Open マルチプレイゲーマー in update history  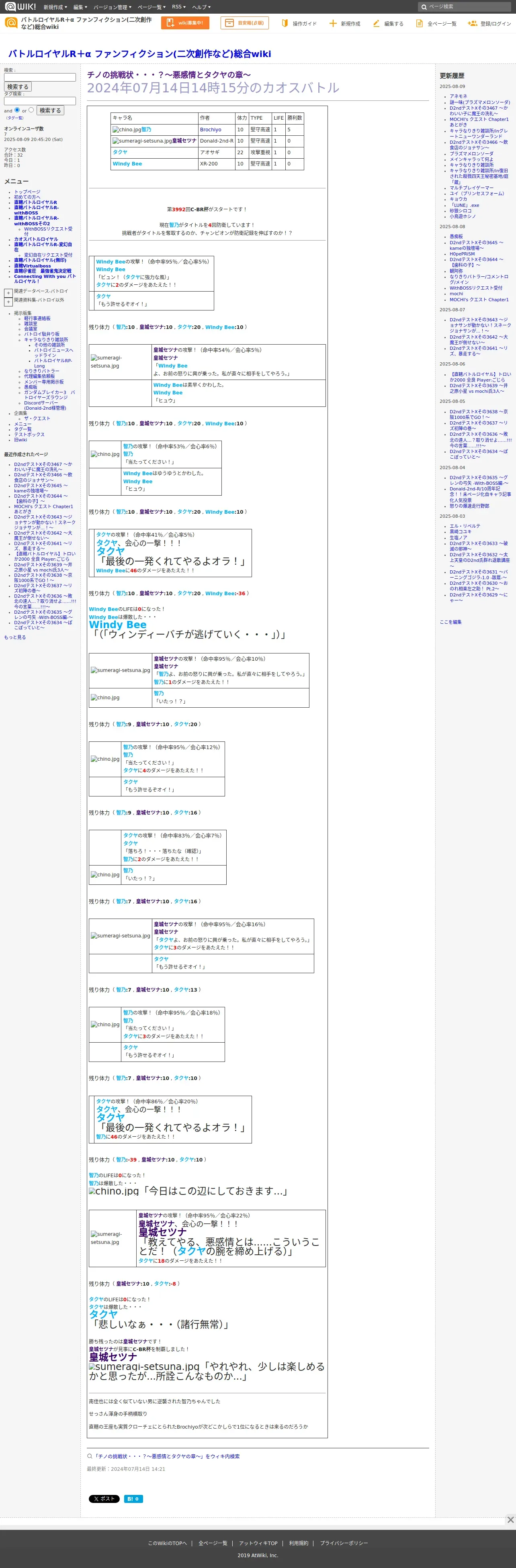471,188
